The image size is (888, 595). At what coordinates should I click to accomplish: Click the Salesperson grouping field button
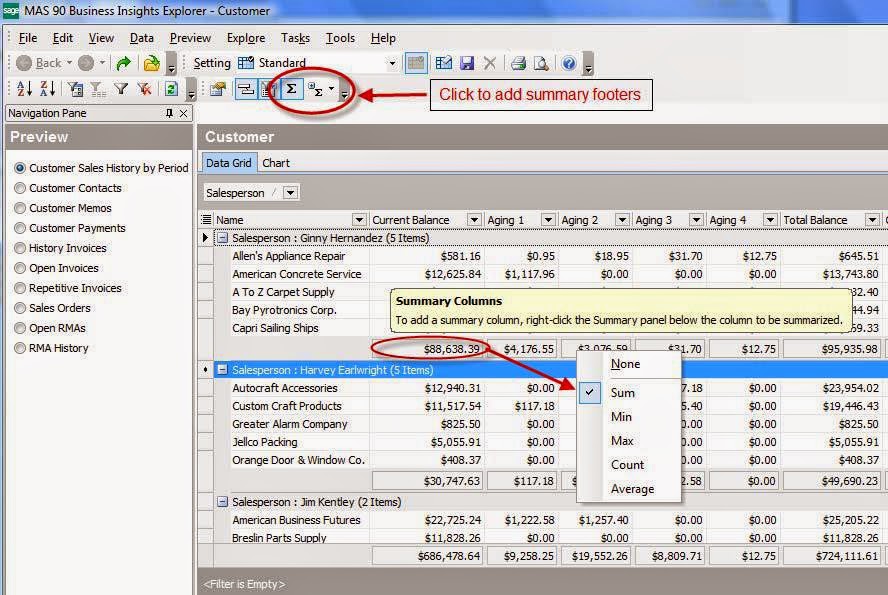251,193
